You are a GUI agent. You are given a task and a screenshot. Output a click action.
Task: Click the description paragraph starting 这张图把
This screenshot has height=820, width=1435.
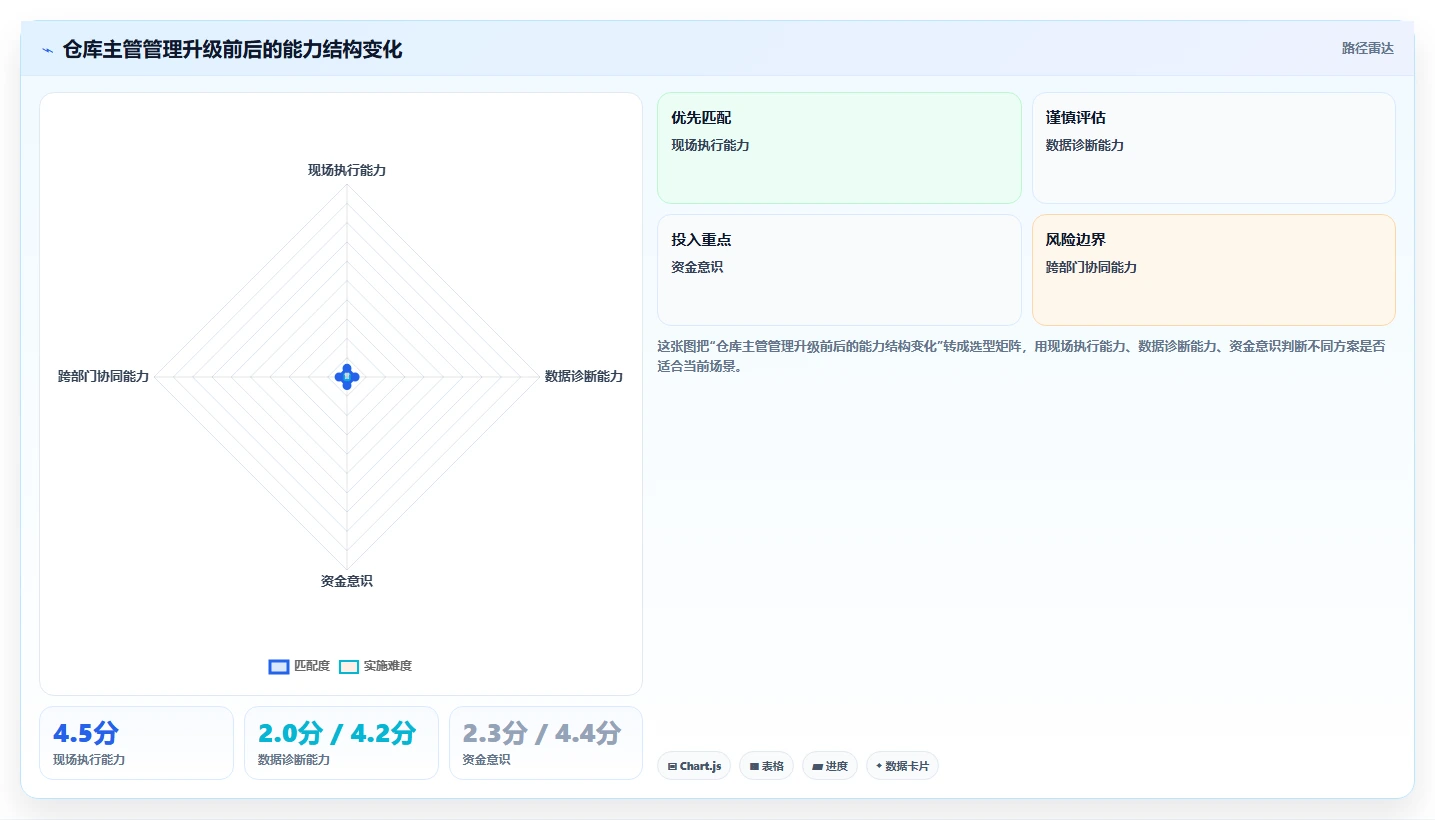[x=1020, y=356]
